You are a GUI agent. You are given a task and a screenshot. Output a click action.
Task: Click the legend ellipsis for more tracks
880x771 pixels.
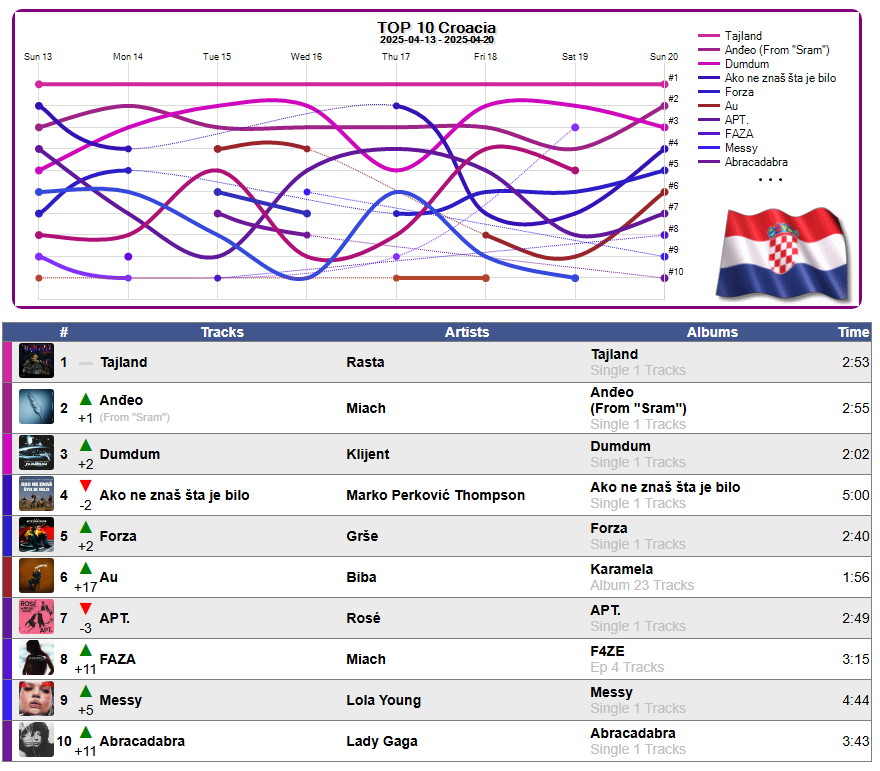coord(770,180)
